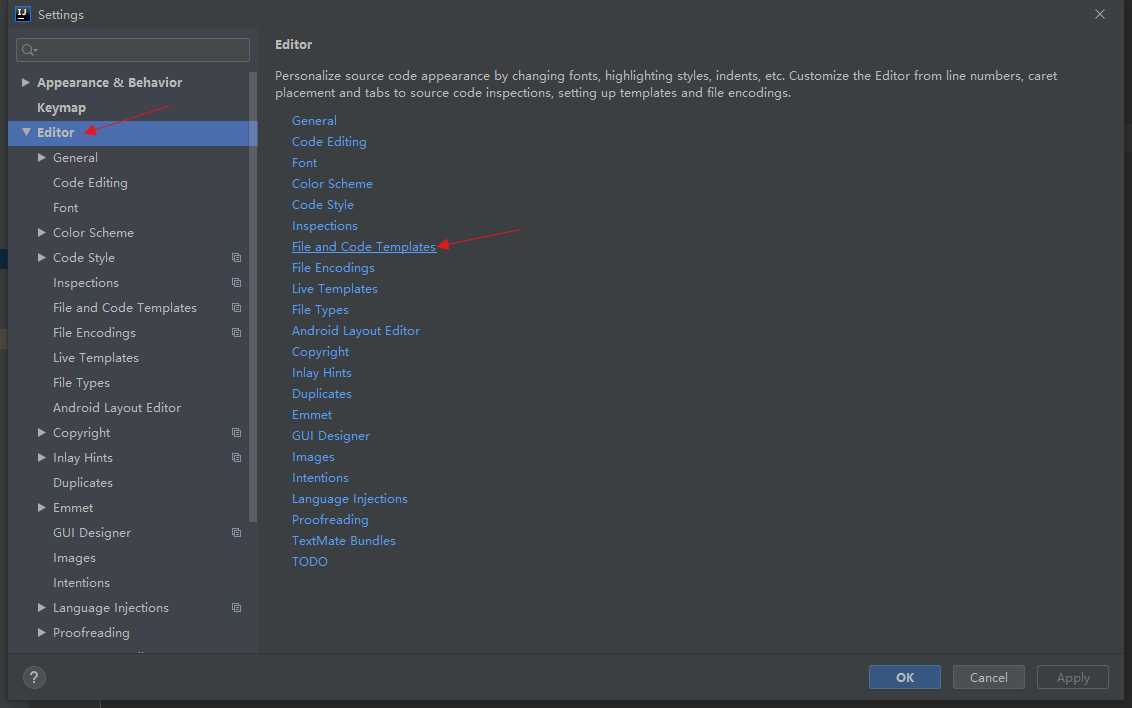Click project-level icon beside Copyright
The width and height of the screenshot is (1132, 708).
pyautogui.click(x=236, y=433)
